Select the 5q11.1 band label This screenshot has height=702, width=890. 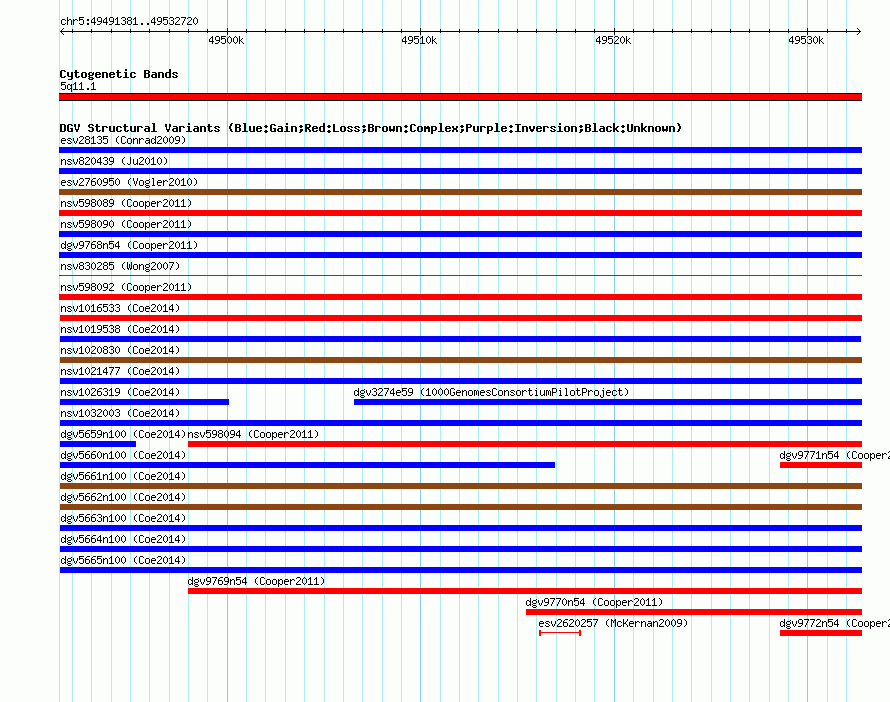point(78,86)
